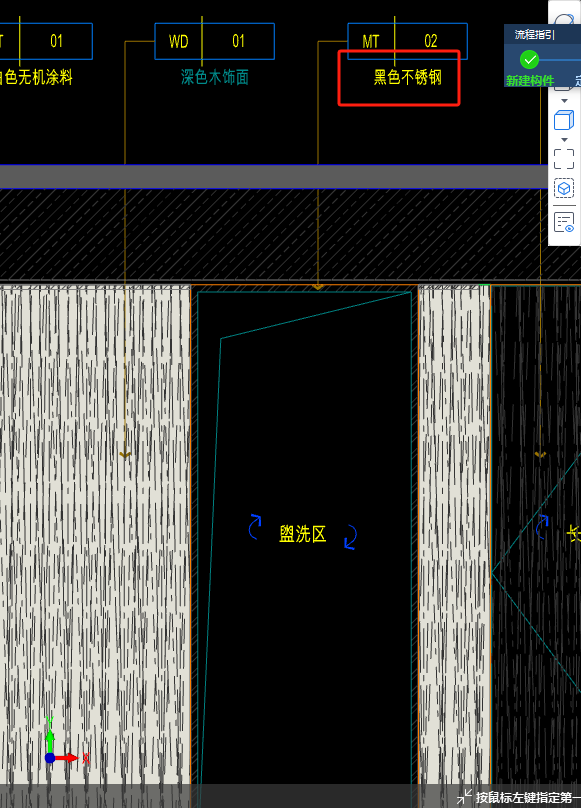Image resolution: width=581 pixels, height=808 pixels.
Task: Click the 盥洗区 room label
Action: coord(303,534)
